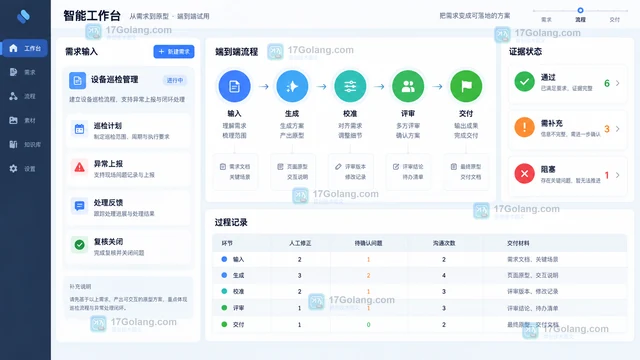This screenshot has width=640, height=360.
Task: Click the 把需求变成可落地的方案 header text
Action: pos(475,16)
